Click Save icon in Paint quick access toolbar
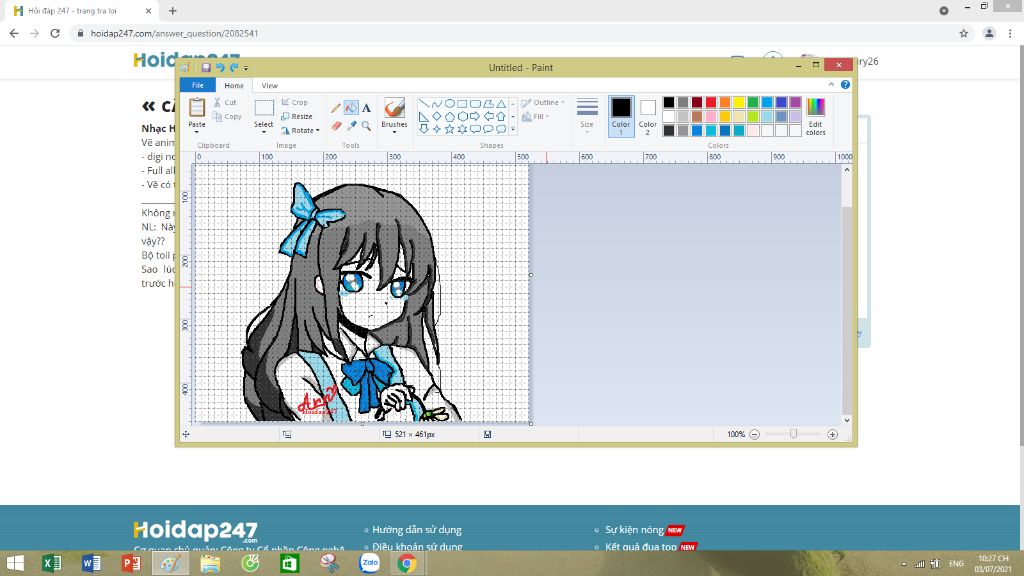 tap(206, 67)
